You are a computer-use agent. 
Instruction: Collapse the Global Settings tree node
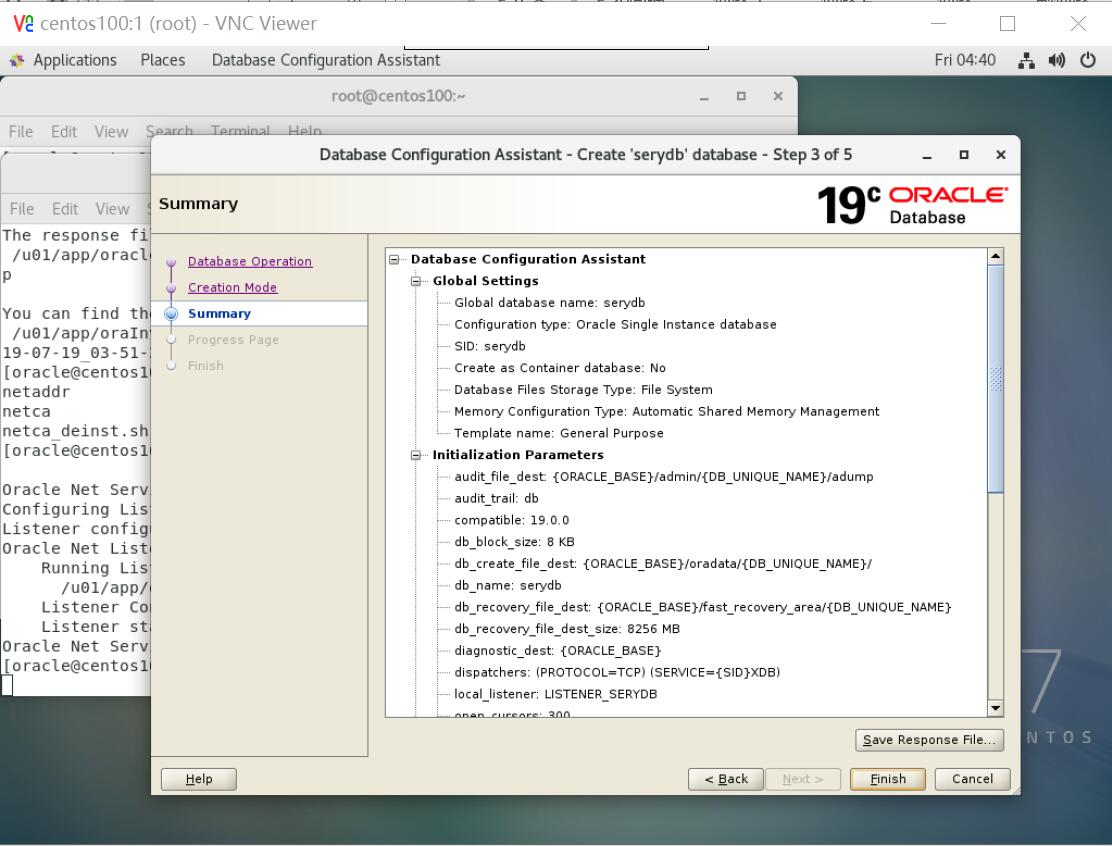click(x=416, y=282)
